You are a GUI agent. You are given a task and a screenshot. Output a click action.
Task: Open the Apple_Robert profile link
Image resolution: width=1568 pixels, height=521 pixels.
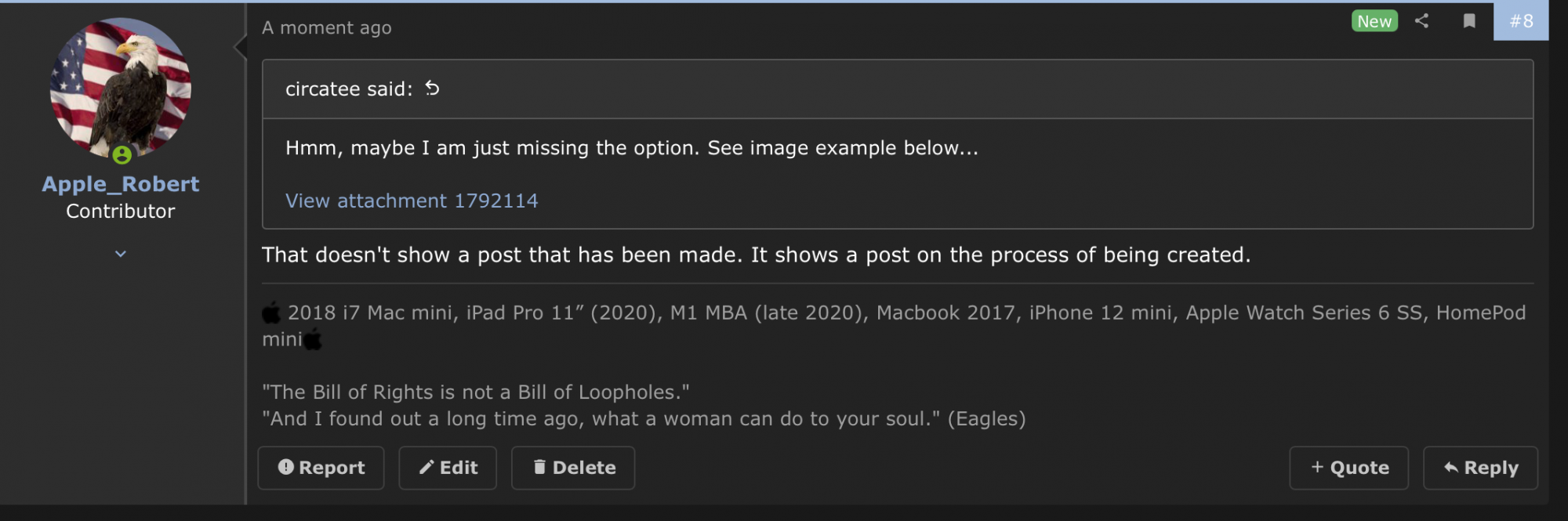tap(120, 184)
